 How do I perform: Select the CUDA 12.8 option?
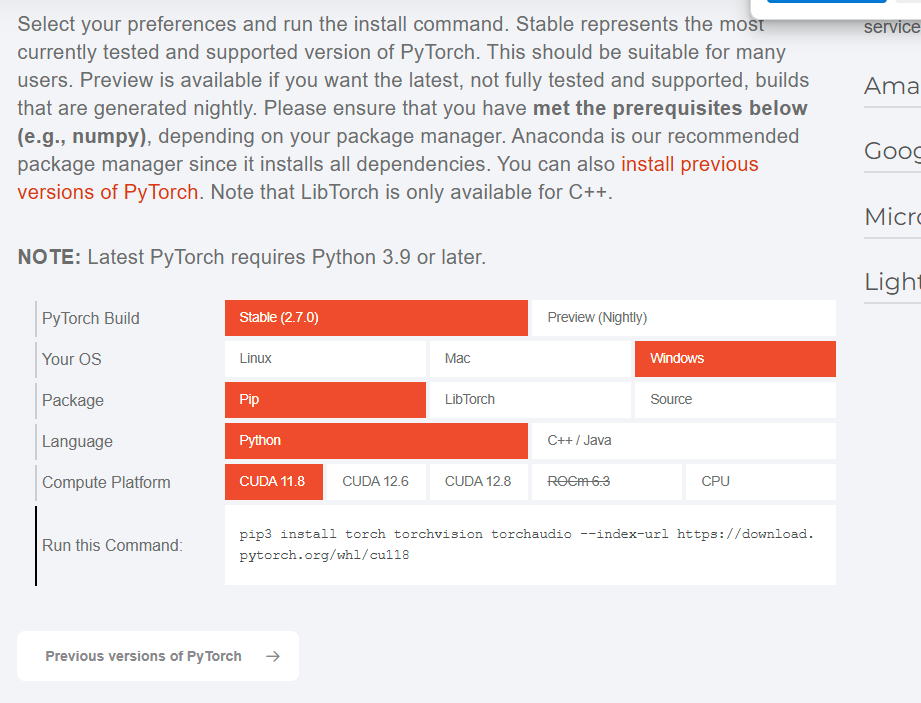point(478,482)
